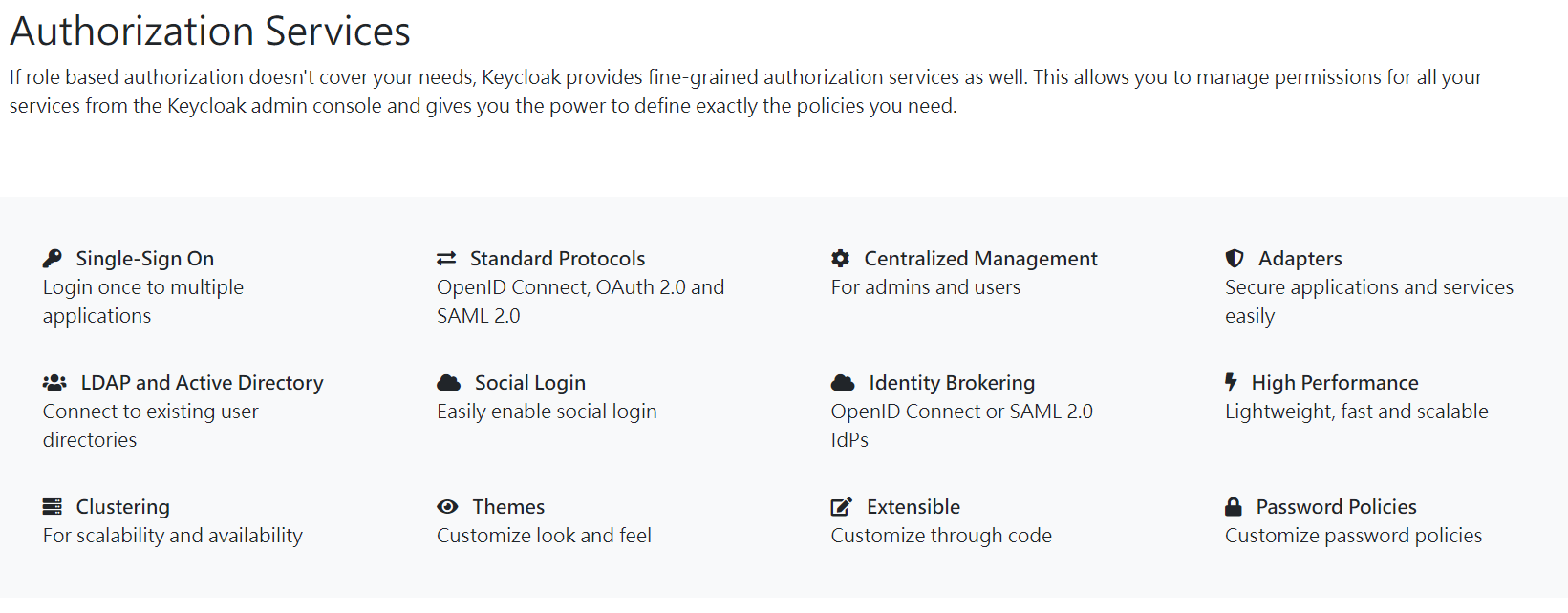Screen dimensions: 1568x613
Task: Click the gear icon next to Centralized Management
Action: (841, 259)
